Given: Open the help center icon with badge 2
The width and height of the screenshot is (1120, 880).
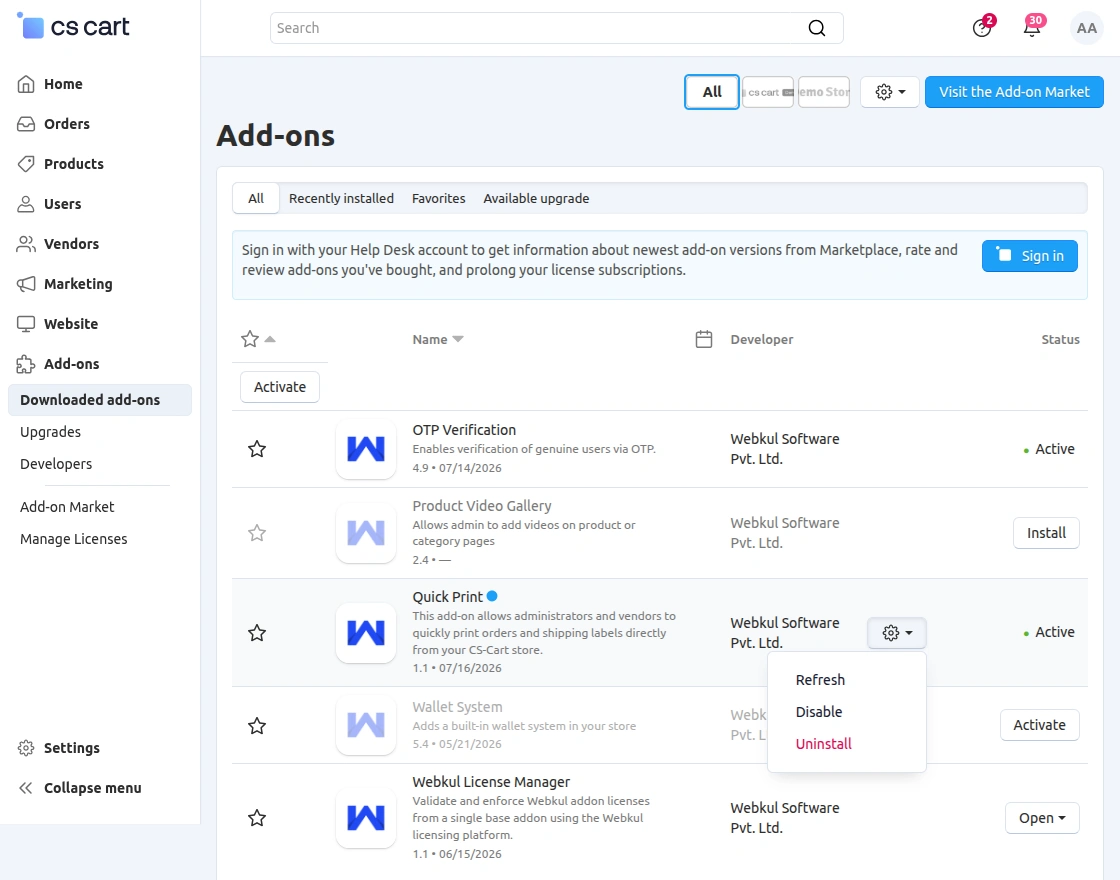Looking at the screenshot, I should tap(982, 28).
